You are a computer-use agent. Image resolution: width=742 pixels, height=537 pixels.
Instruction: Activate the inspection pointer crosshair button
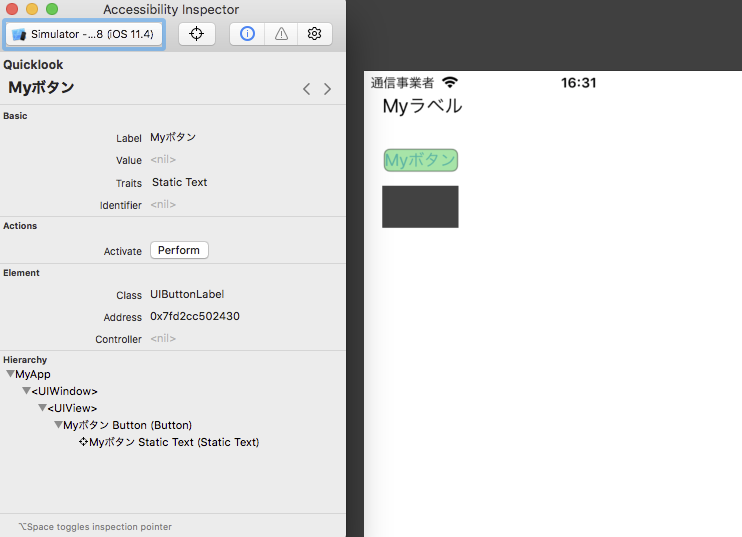(196, 34)
